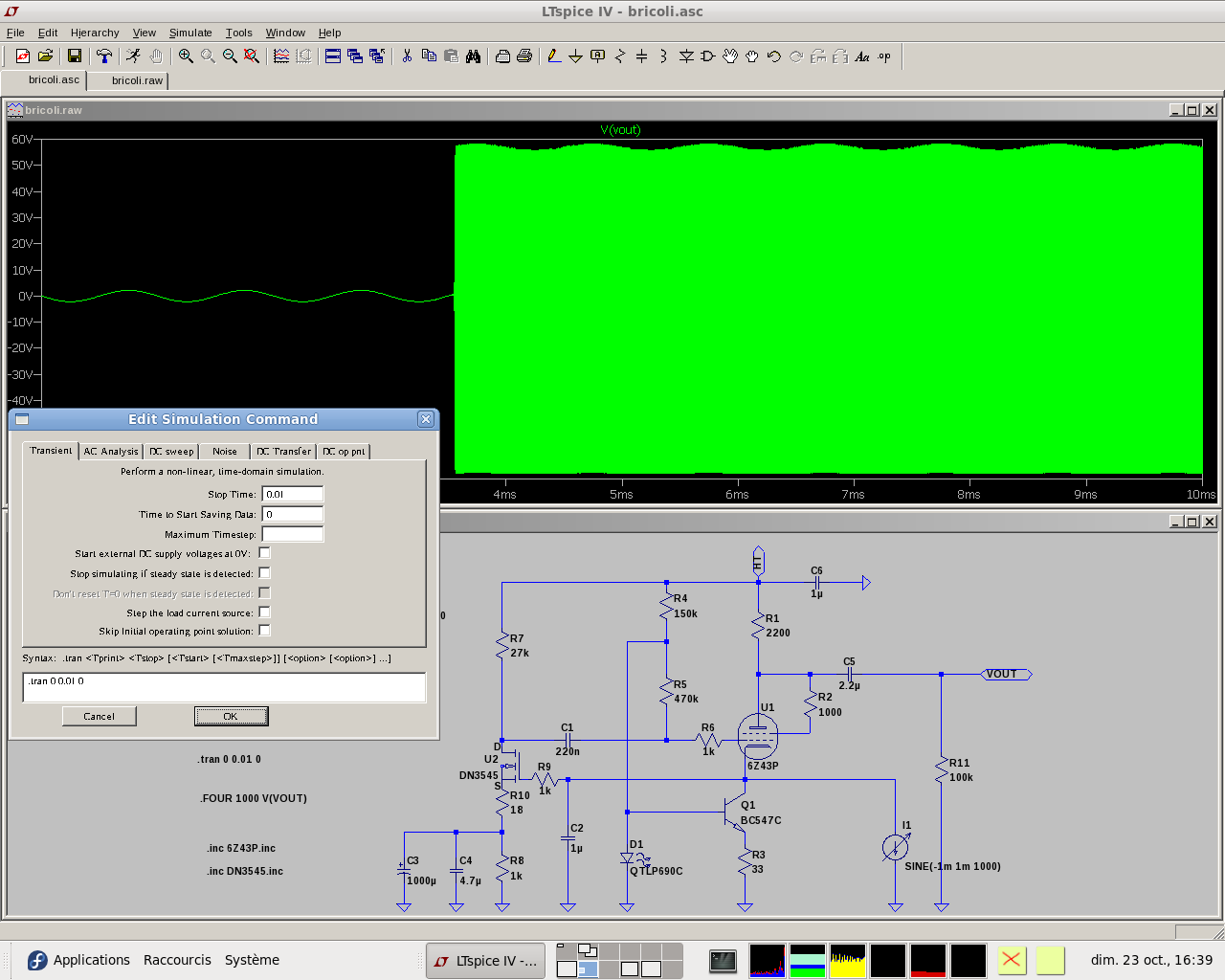Click the New Schematic toolbar icon
Viewport: 1225px width, 980px height.
point(23,56)
